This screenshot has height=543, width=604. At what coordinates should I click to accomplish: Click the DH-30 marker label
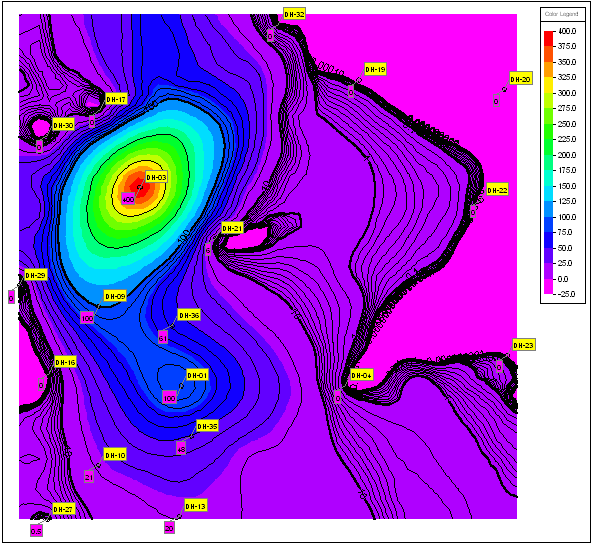pyautogui.click(x=63, y=125)
